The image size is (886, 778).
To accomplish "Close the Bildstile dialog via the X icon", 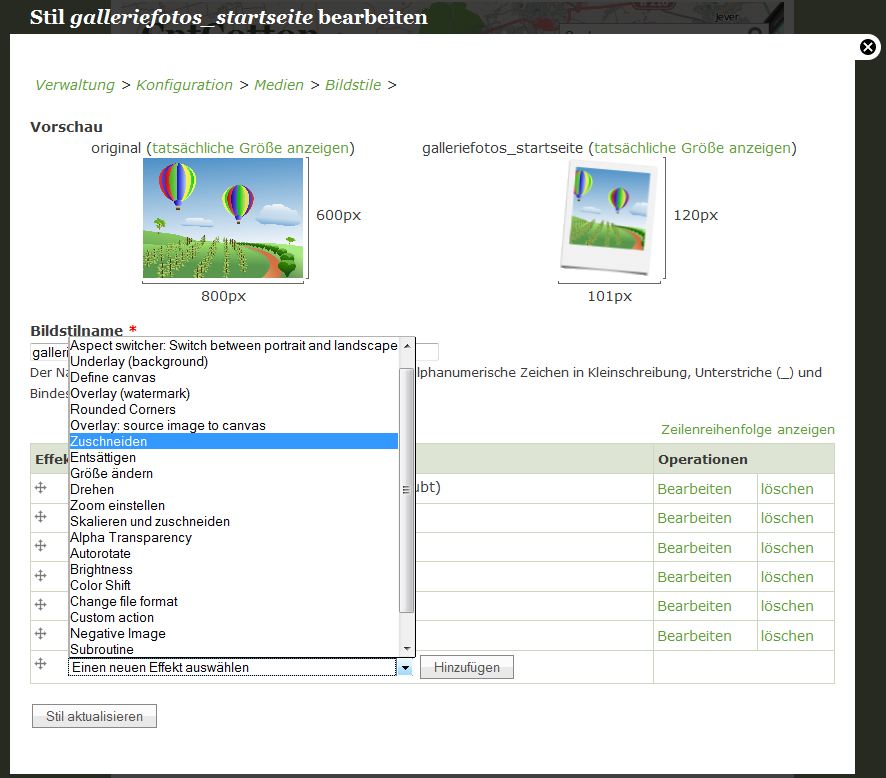I will pos(868,47).
